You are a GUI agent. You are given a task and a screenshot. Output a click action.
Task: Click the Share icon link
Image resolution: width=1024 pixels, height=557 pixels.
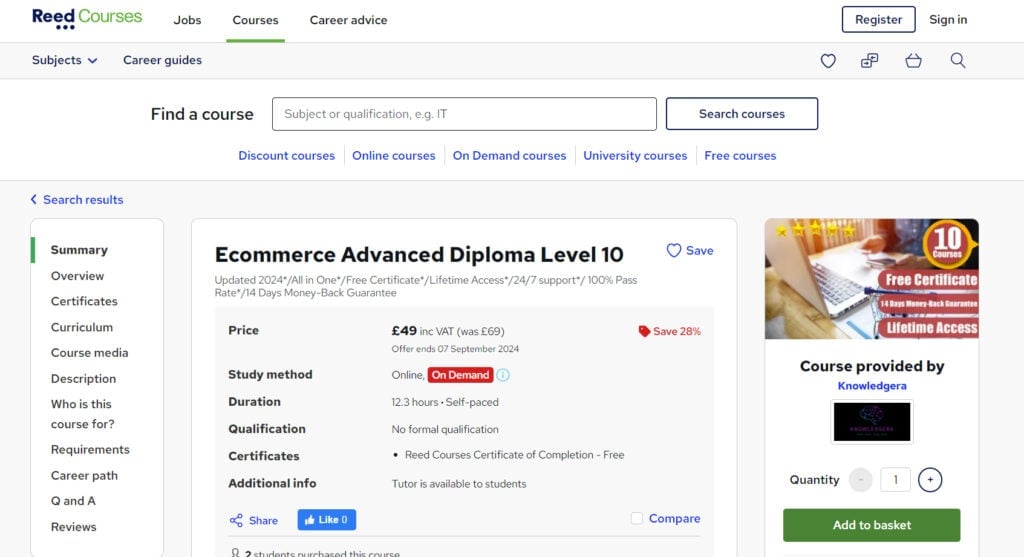[253, 520]
